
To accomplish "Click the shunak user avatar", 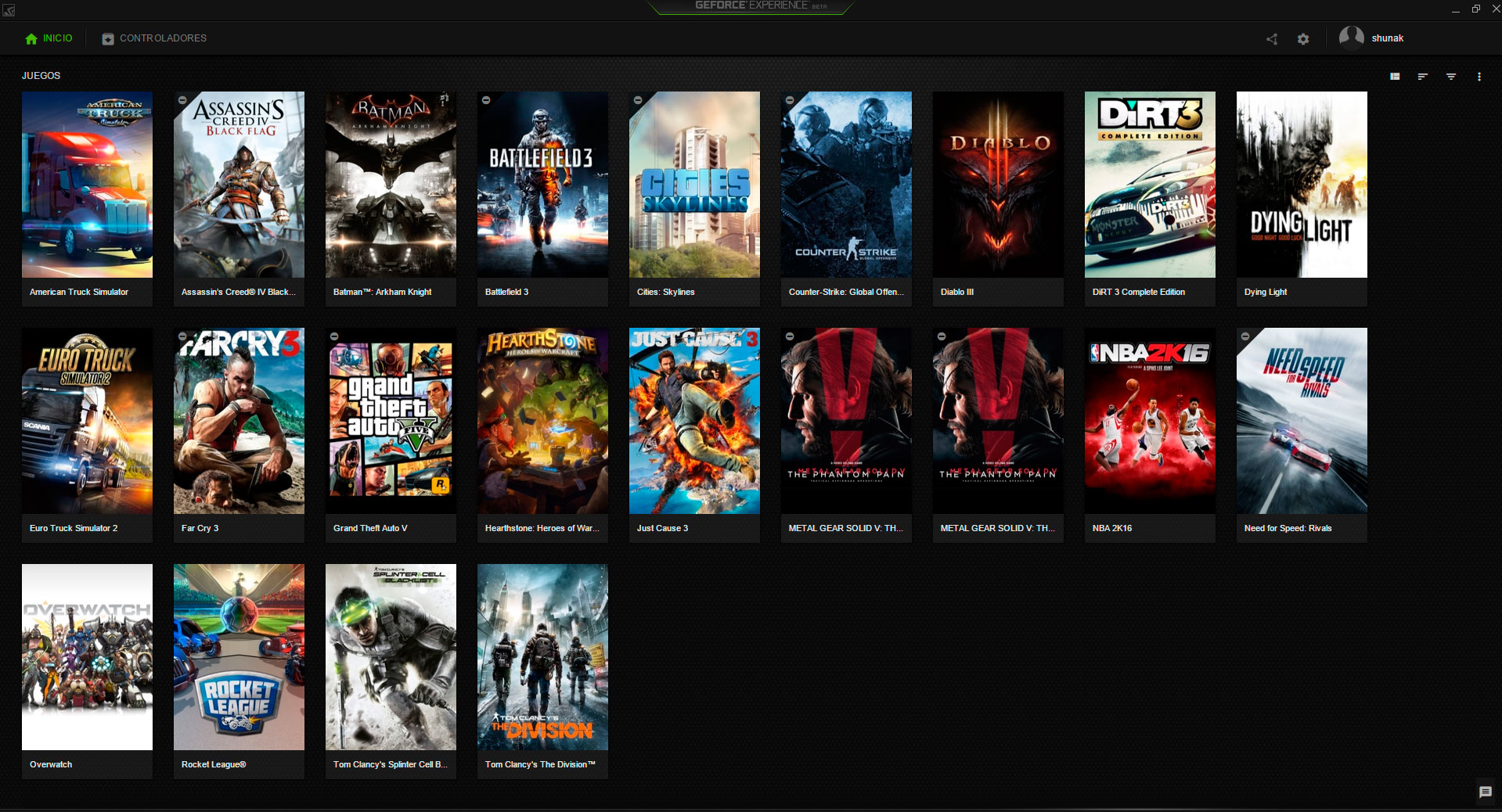I will pyautogui.click(x=1352, y=38).
